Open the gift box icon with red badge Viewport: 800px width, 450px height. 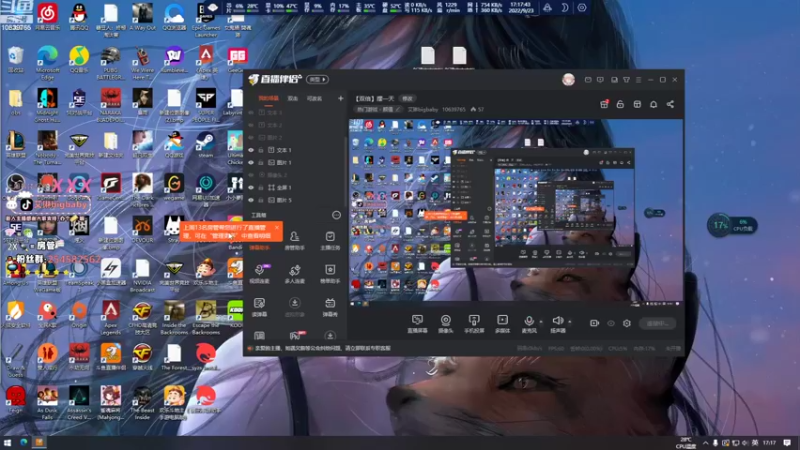(x=604, y=104)
